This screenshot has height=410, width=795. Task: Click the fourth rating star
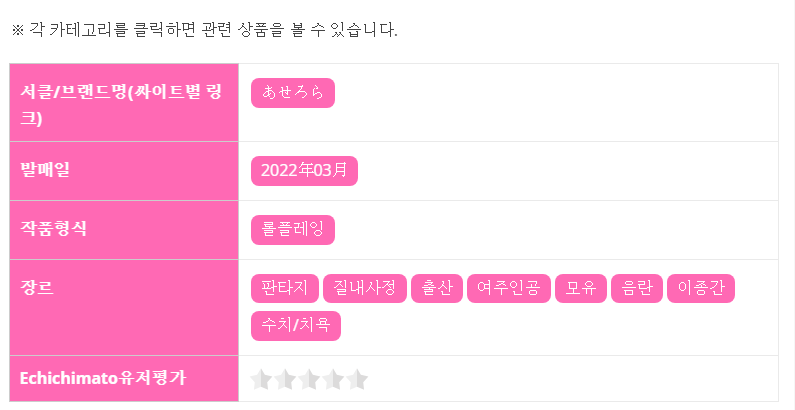[333, 380]
